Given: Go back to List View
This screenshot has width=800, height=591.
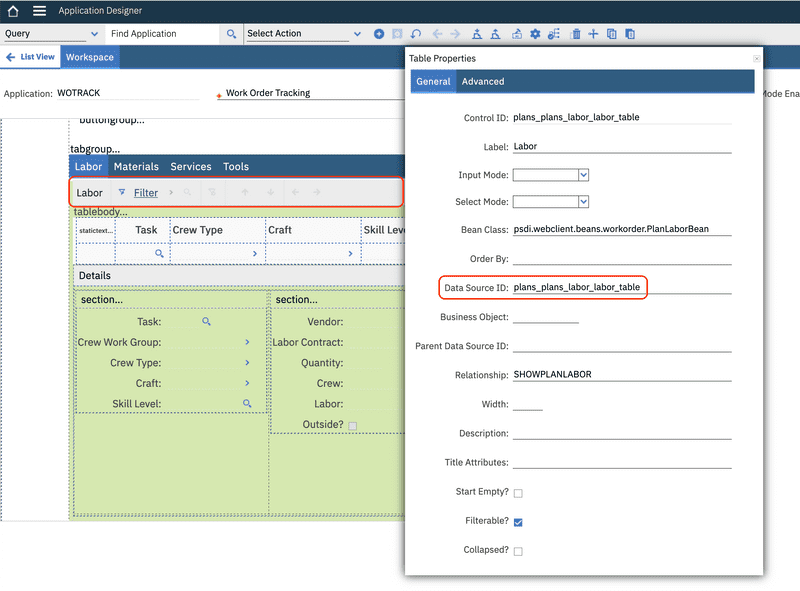Looking at the screenshot, I should pos(31,57).
